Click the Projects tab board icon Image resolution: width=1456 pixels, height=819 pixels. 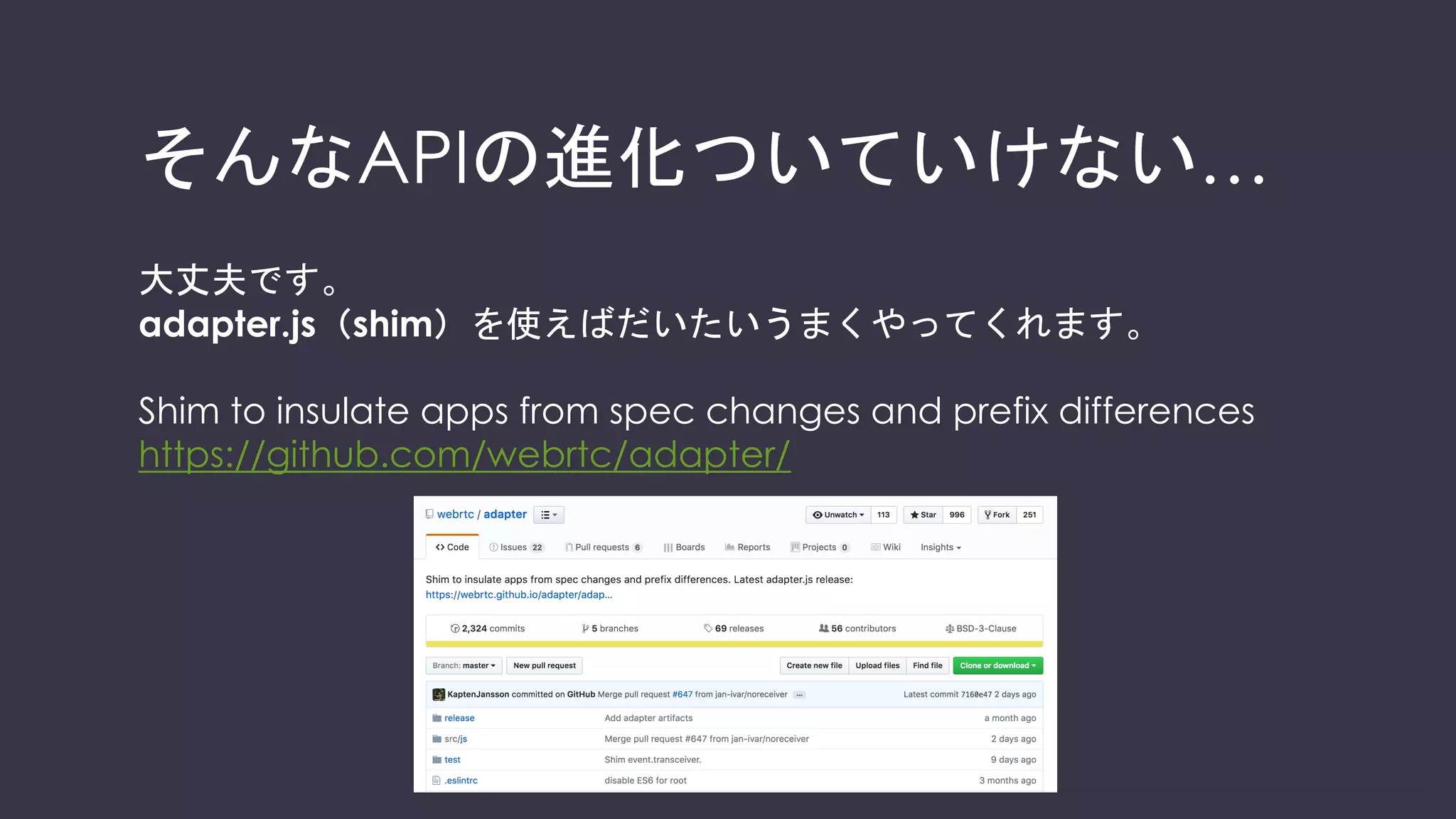tap(795, 547)
